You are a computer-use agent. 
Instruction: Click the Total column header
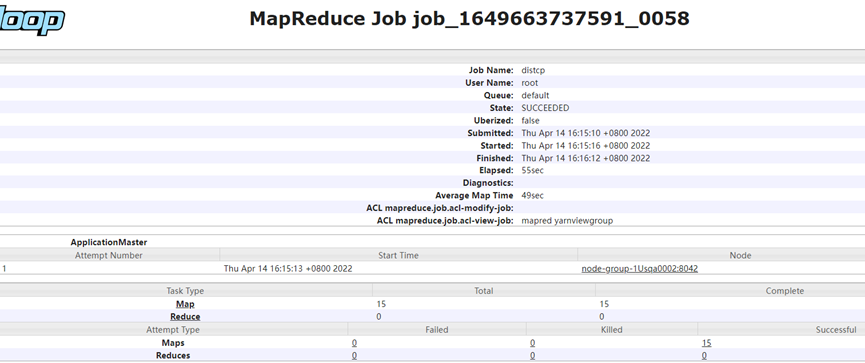pyautogui.click(x=484, y=291)
